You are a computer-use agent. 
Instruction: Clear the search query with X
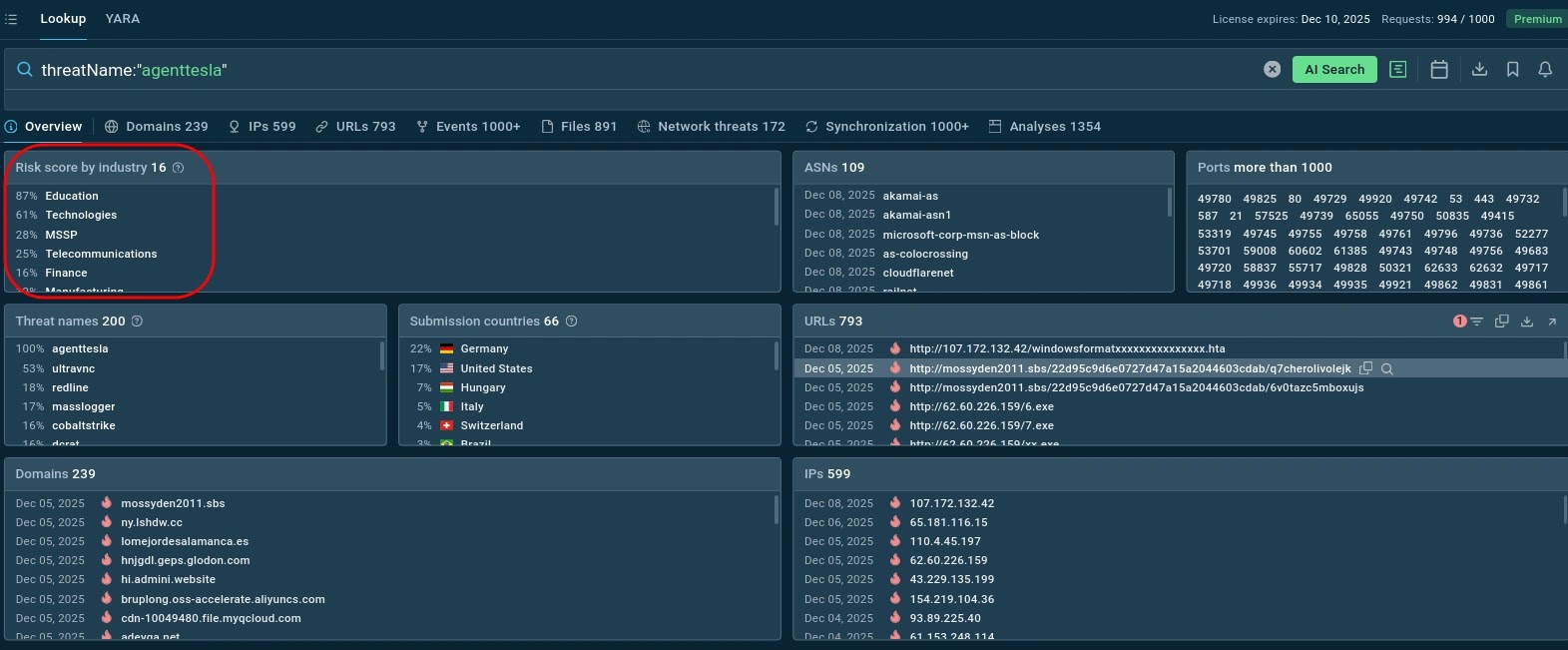point(1272,70)
